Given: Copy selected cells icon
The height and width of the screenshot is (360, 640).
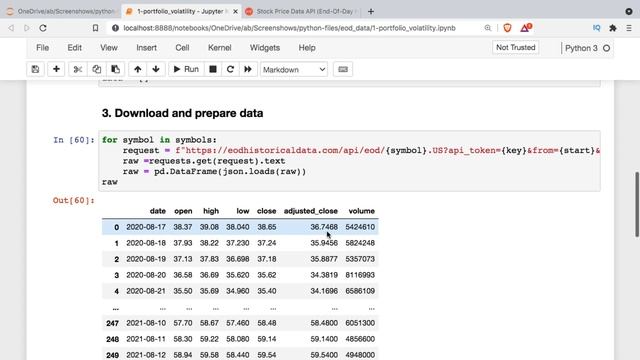Looking at the screenshot, I should pyautogui.click(x=96, y=69).
